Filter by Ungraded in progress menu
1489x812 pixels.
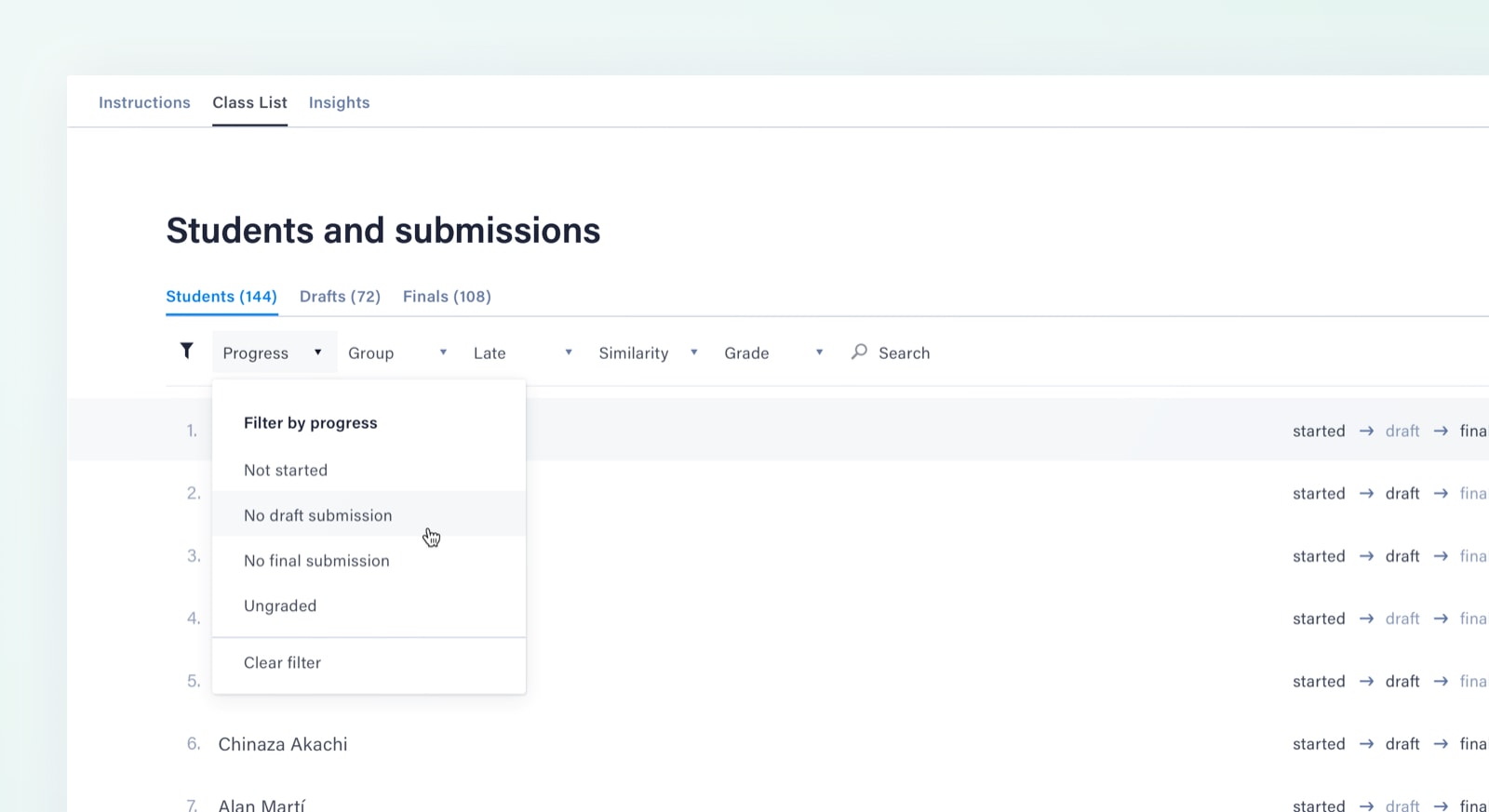pos(280,606)
